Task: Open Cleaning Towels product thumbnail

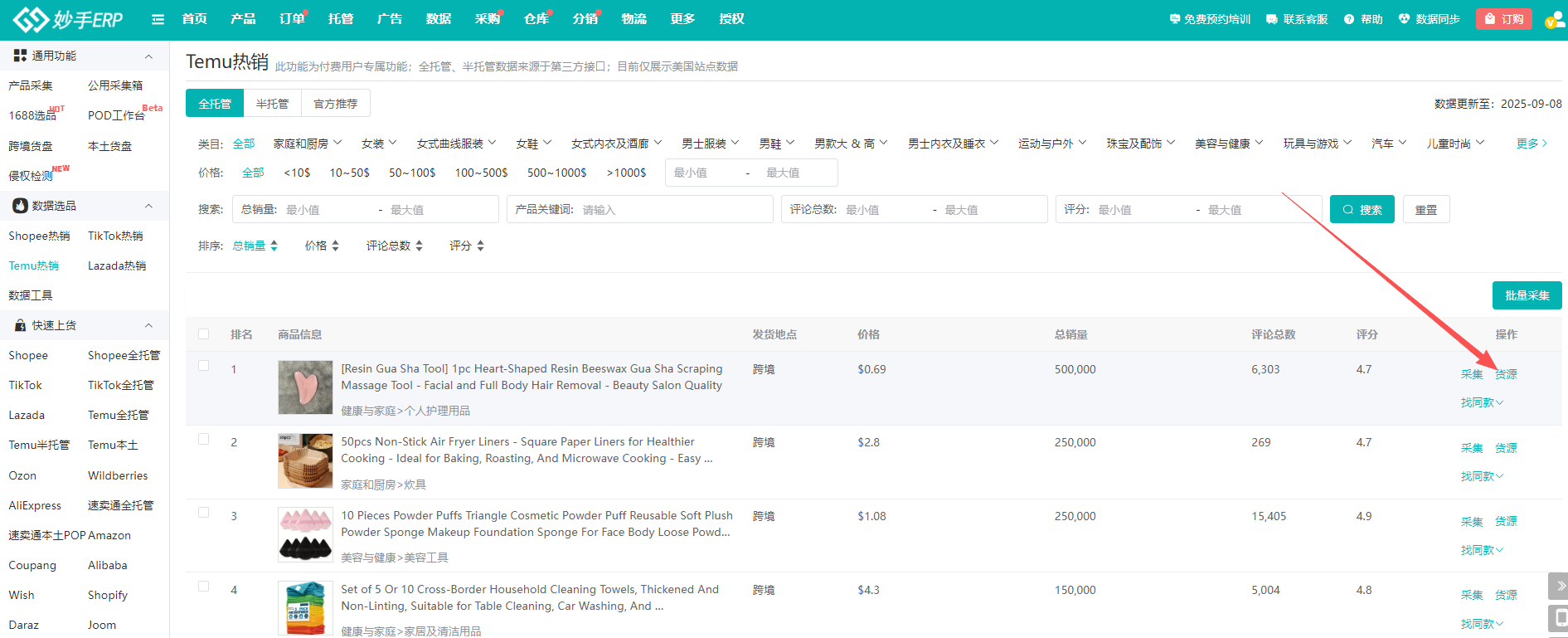Action: [x=305, y=608]
